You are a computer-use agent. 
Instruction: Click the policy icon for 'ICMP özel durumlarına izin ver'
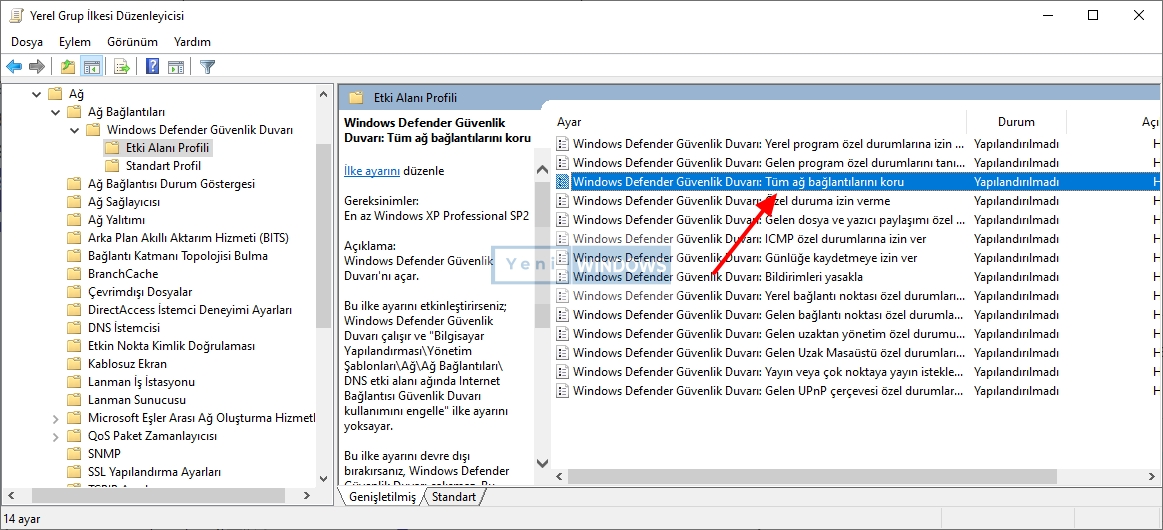click(563, 239)
